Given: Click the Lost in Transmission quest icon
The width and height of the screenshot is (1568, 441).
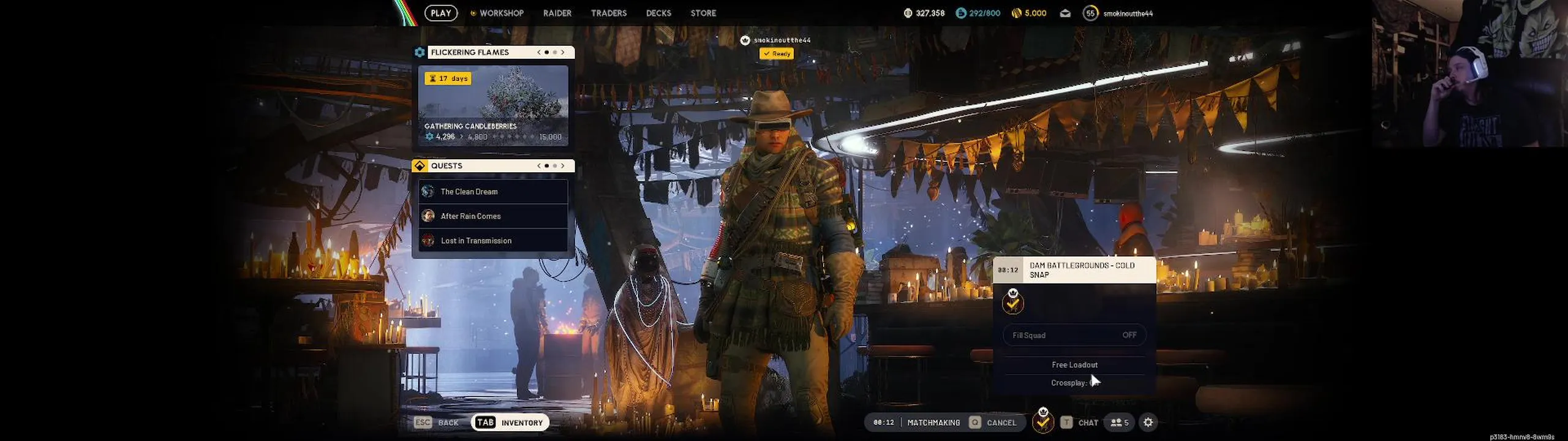Looking at the screenshot, I should point(428,241).
